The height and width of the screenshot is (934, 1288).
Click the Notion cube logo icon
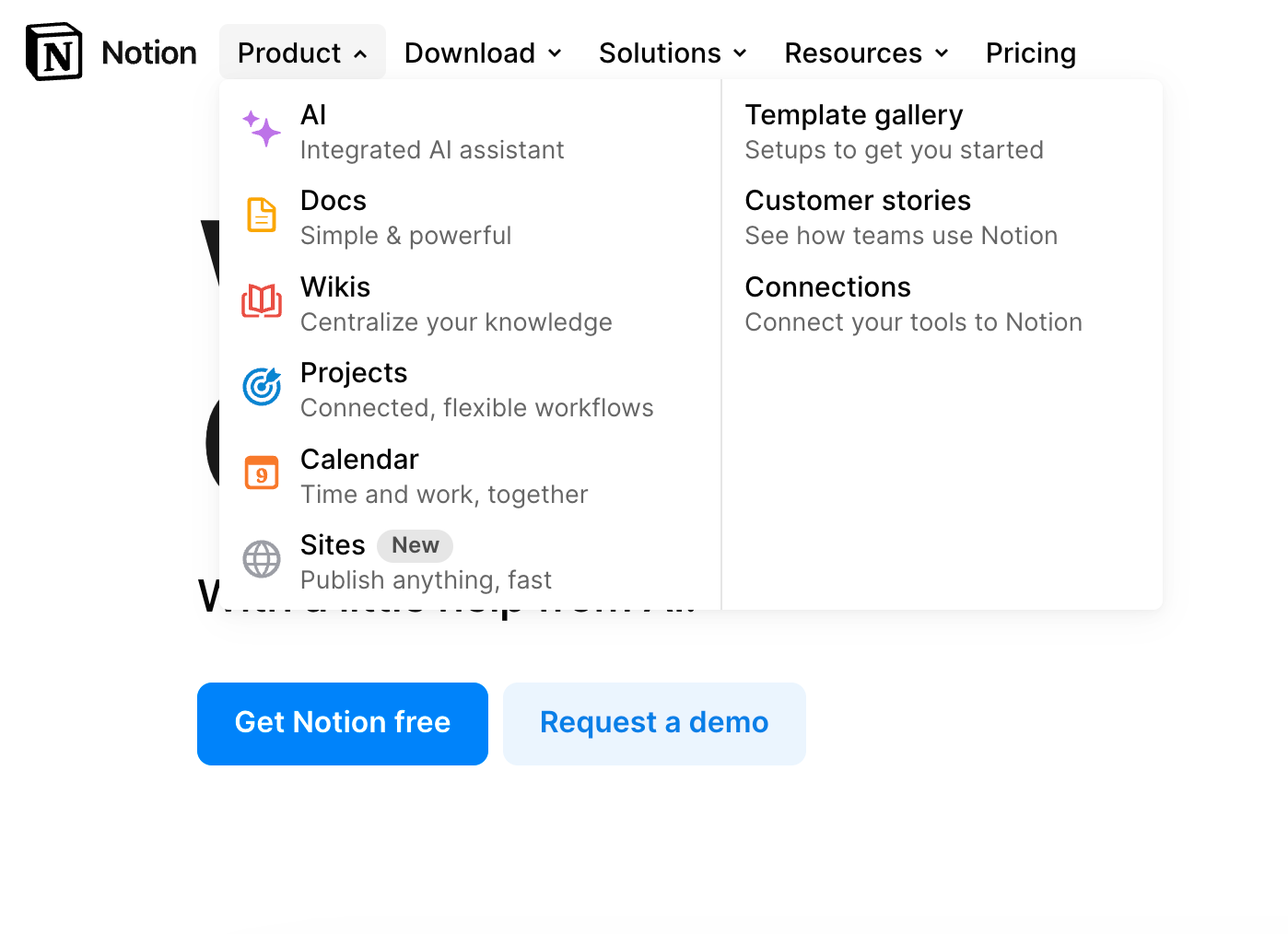coord(54,52)
